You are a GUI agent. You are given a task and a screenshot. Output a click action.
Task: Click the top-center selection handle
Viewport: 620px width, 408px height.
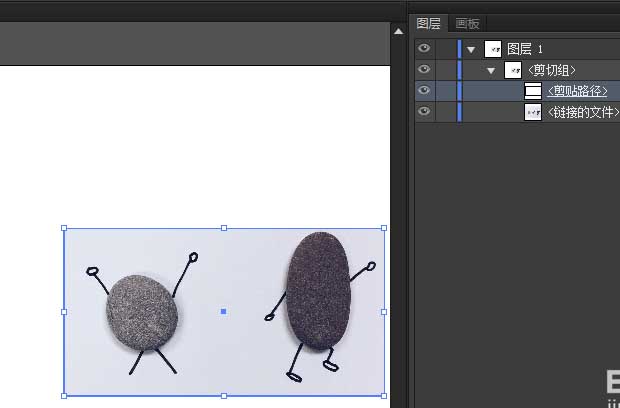(223, 228)
